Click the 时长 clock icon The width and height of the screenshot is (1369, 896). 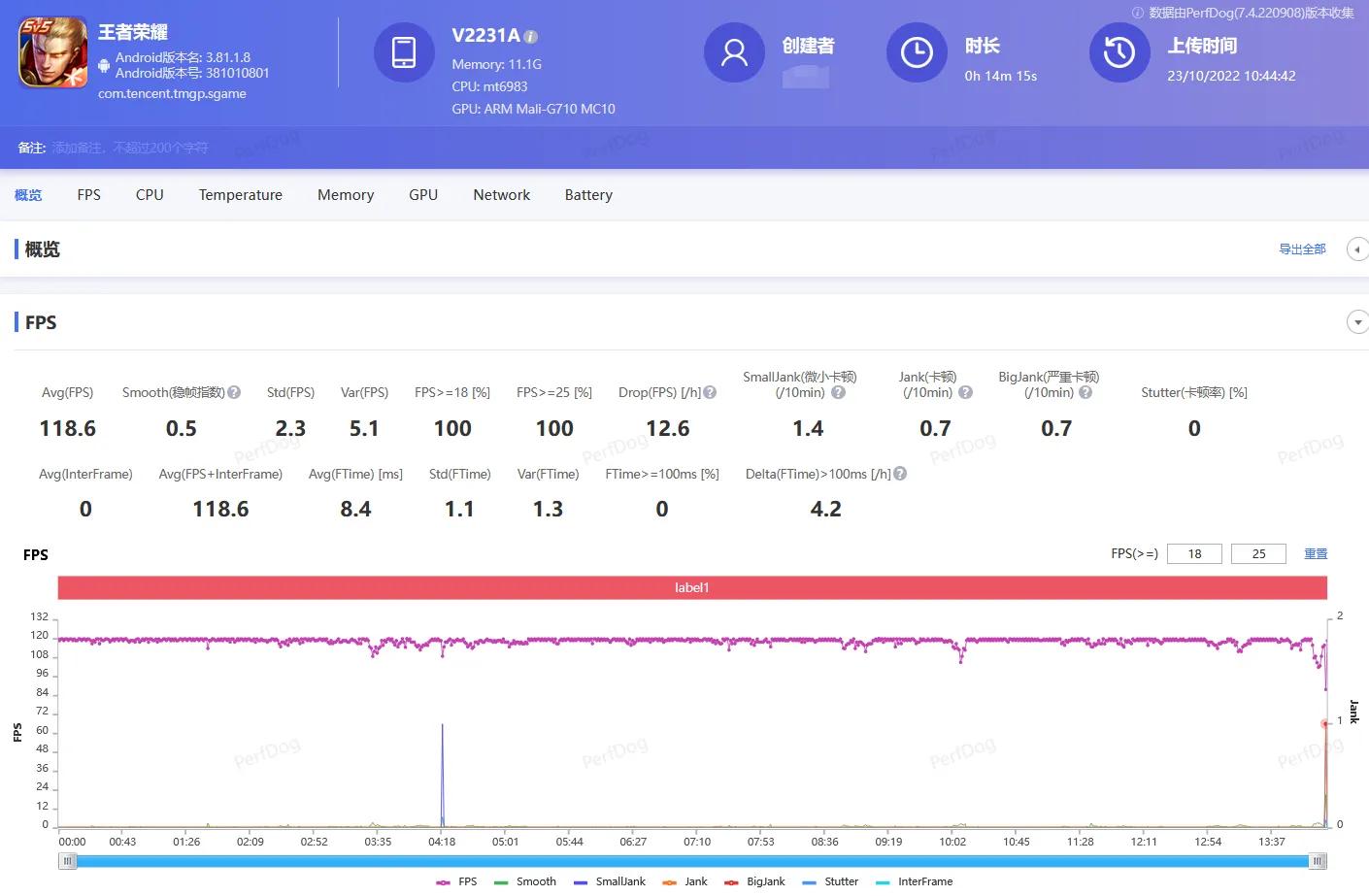[x=917, y=53]
